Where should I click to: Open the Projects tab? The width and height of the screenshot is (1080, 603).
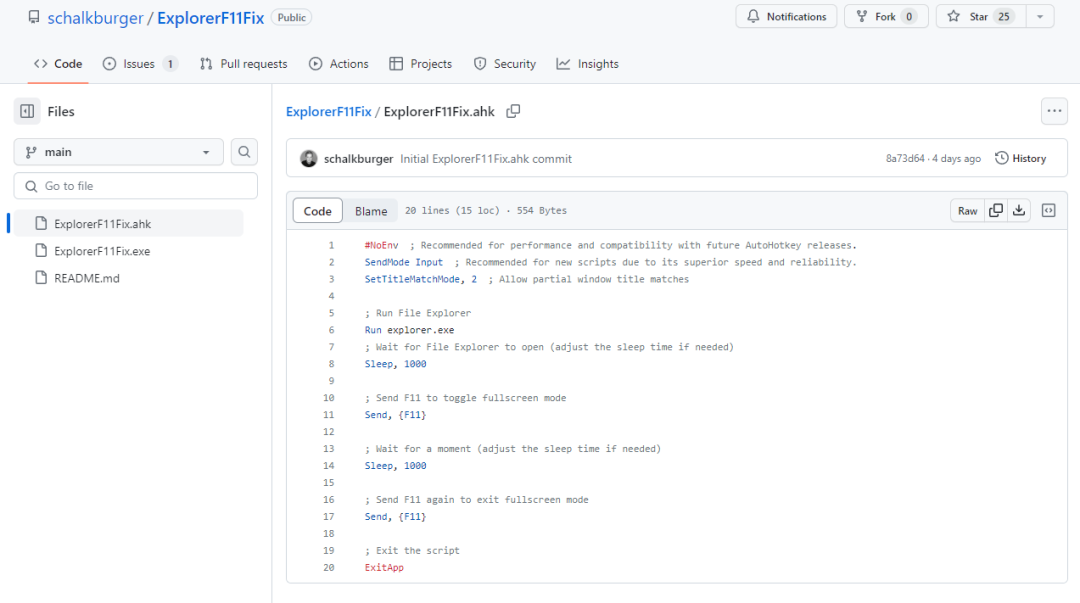tap(420, 64)
